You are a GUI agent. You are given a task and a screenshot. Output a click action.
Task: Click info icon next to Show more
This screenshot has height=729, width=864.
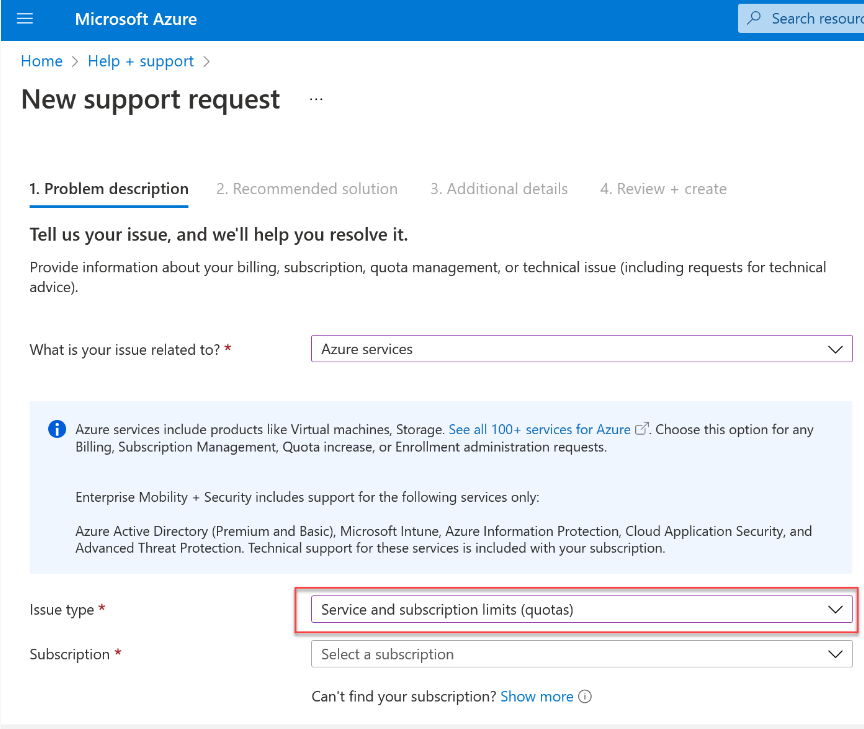[x=586, y=696]
